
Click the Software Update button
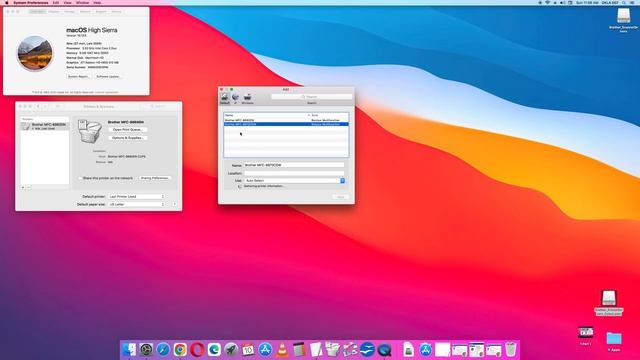point(108,76)
